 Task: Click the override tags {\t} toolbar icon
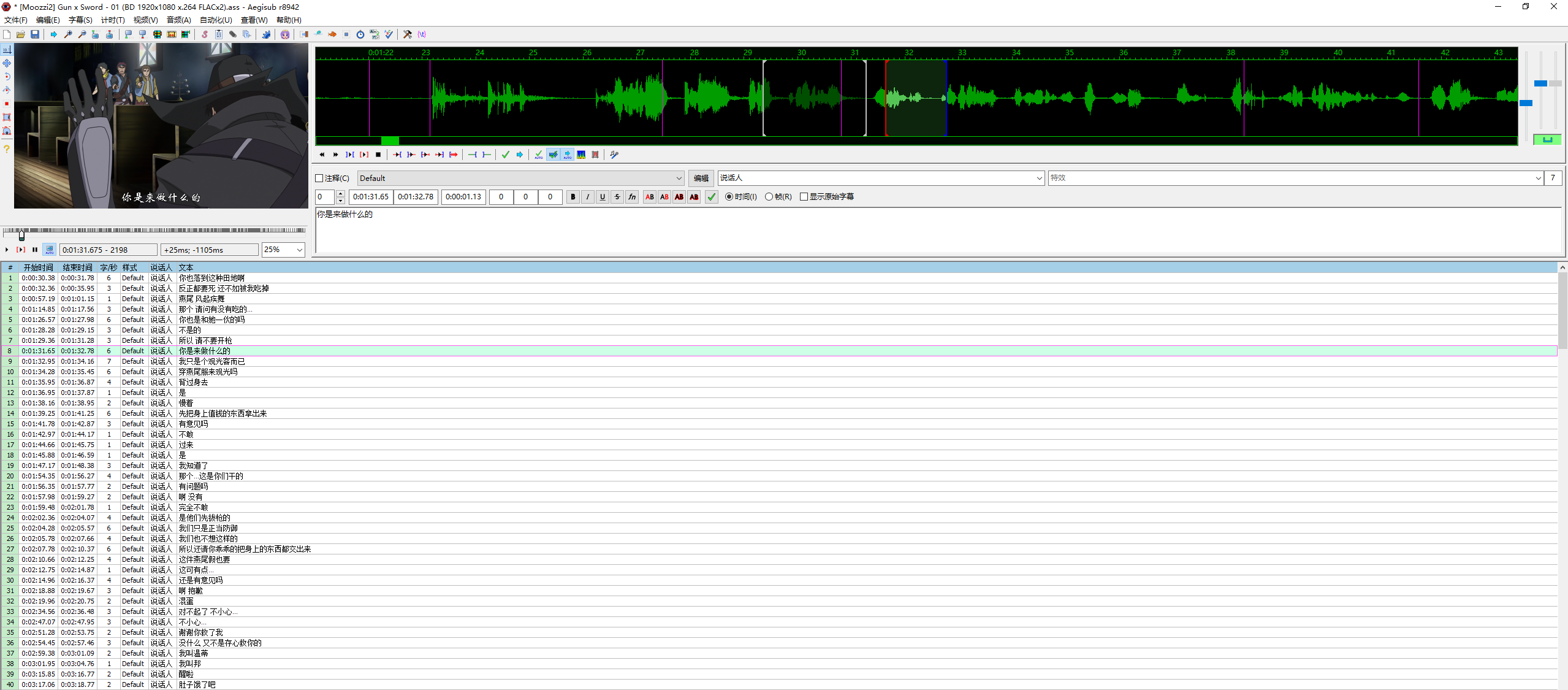pos(422,34)
